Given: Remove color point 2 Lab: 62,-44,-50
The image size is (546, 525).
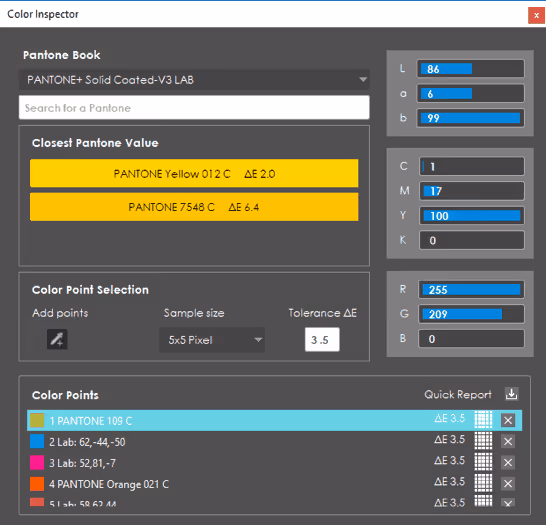Looking at the screenshot, I should click(x=508, y=441).
